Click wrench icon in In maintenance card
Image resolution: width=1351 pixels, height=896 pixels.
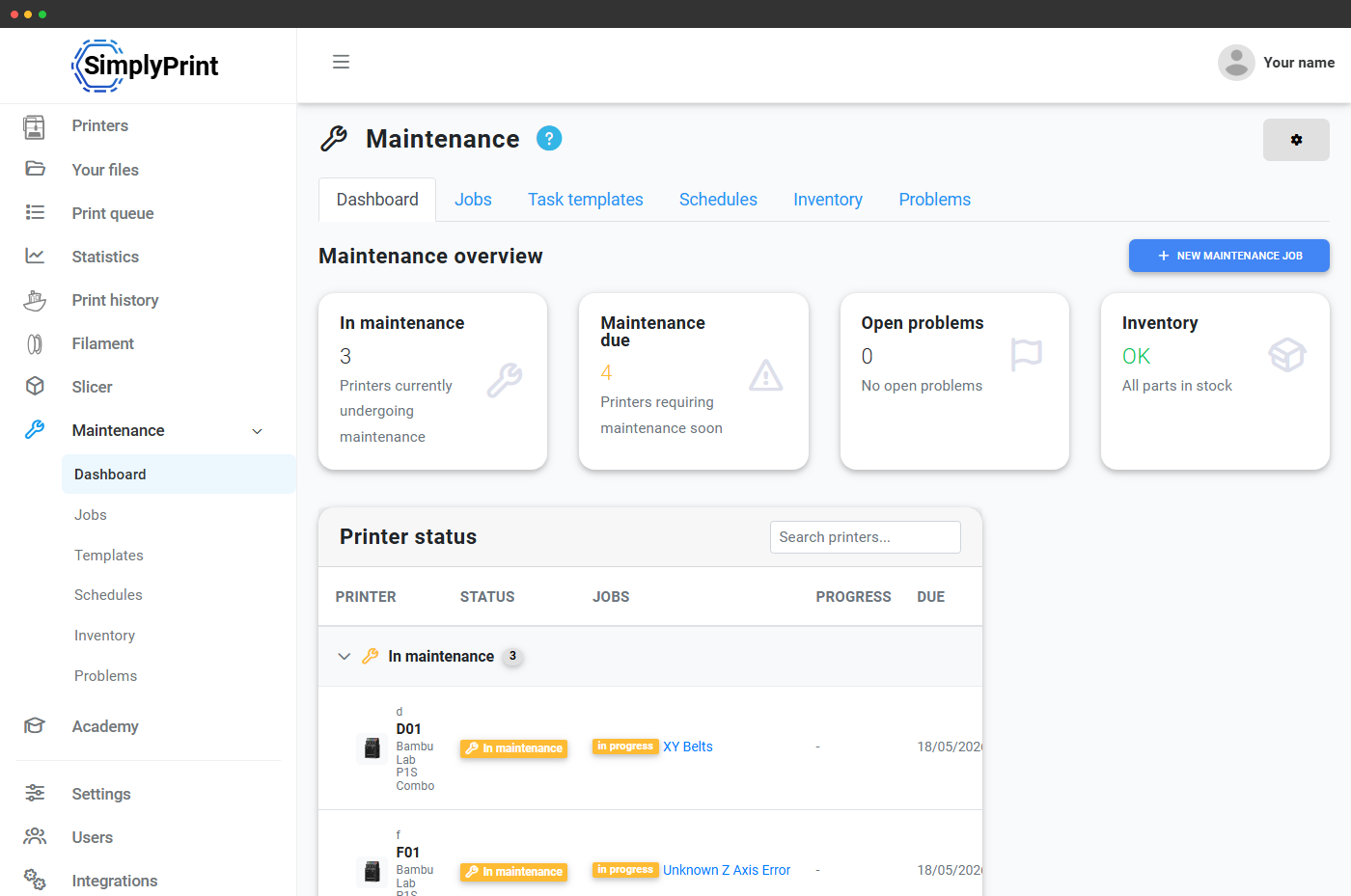pos(505,380)
